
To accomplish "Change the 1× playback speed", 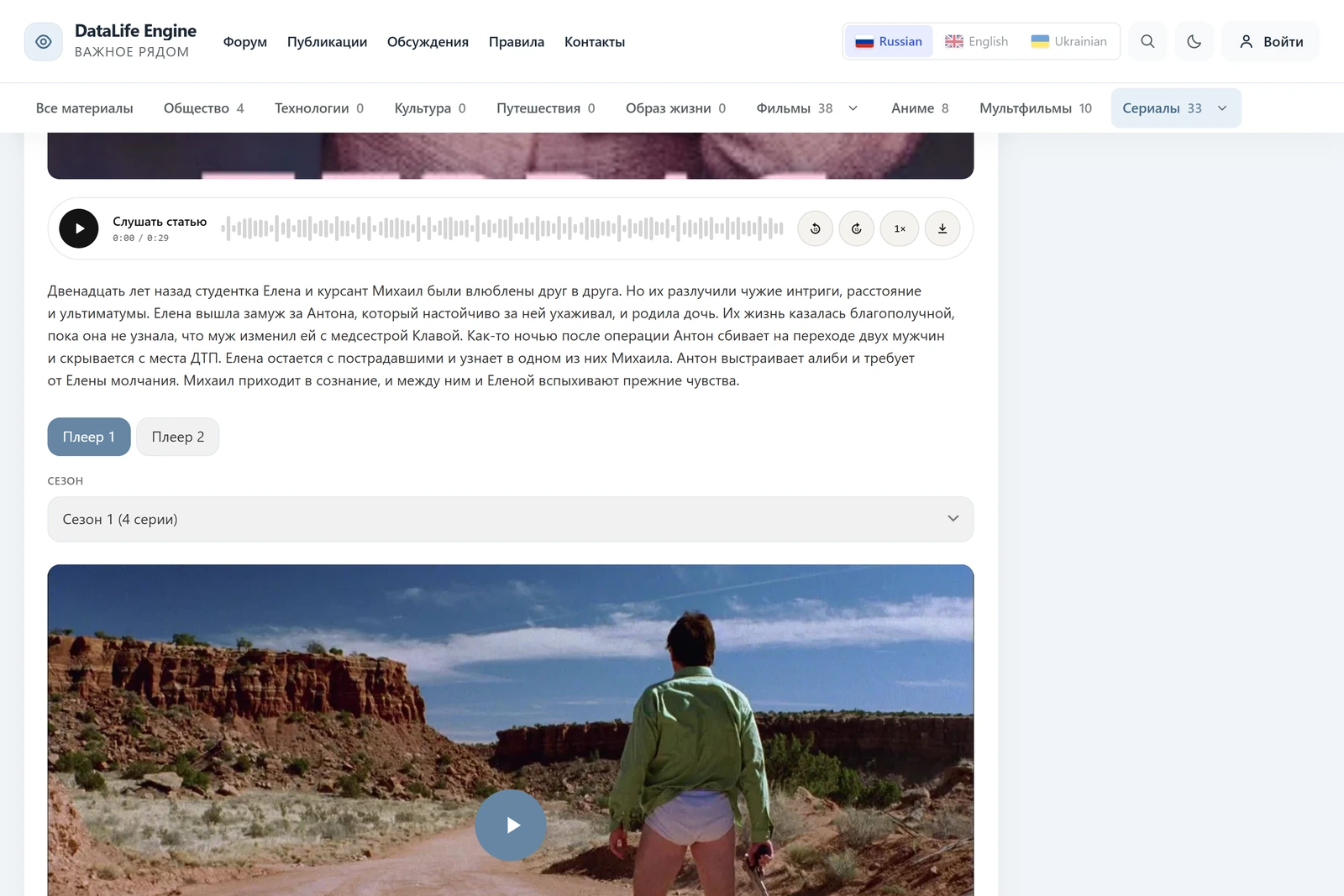I will pos(900,228).
